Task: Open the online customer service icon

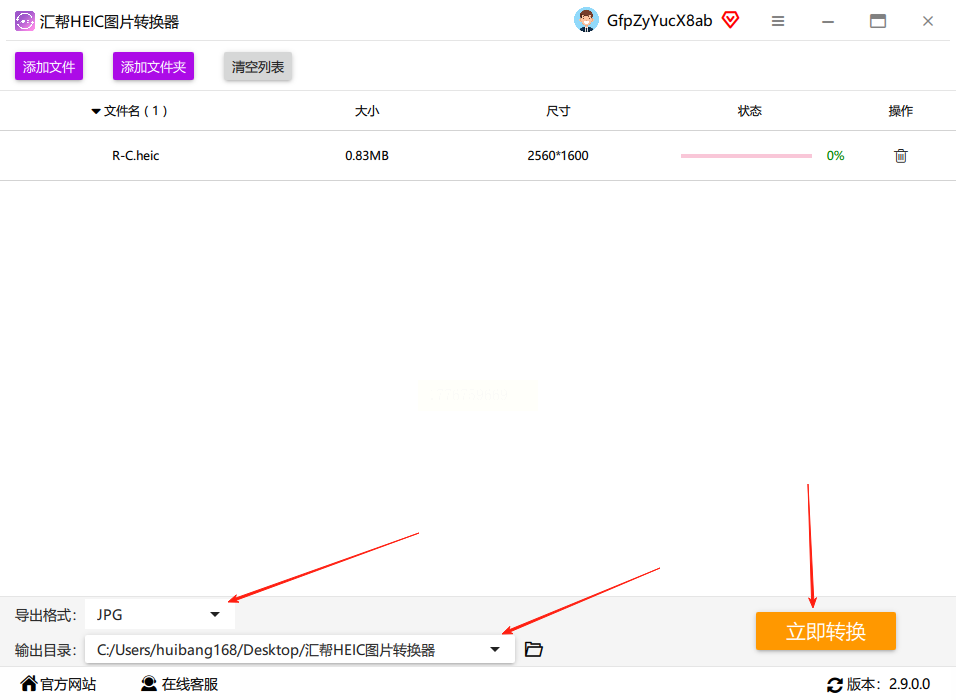Action: point(148,684)
